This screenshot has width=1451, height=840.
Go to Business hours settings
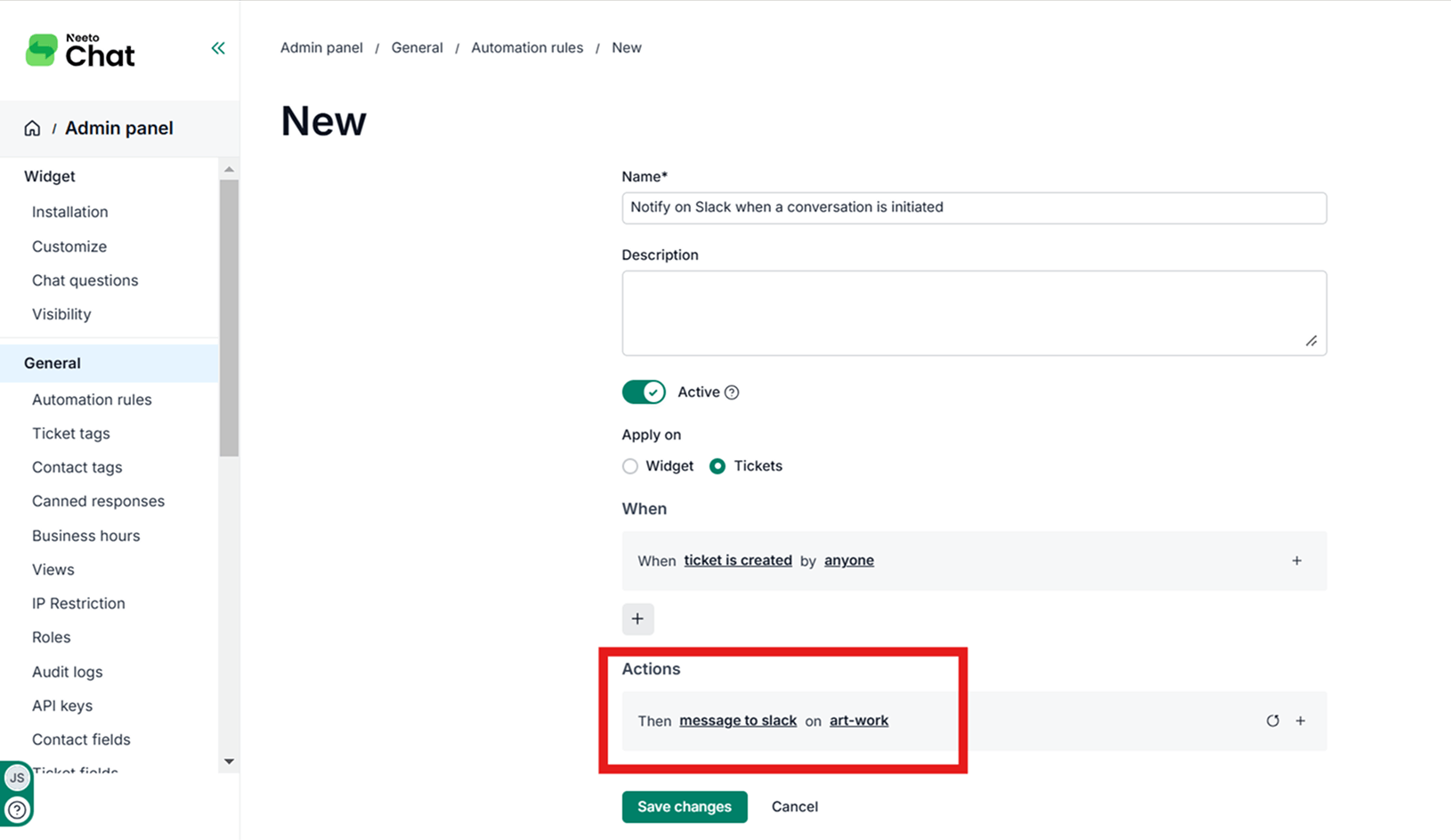(x=85, y=536)
